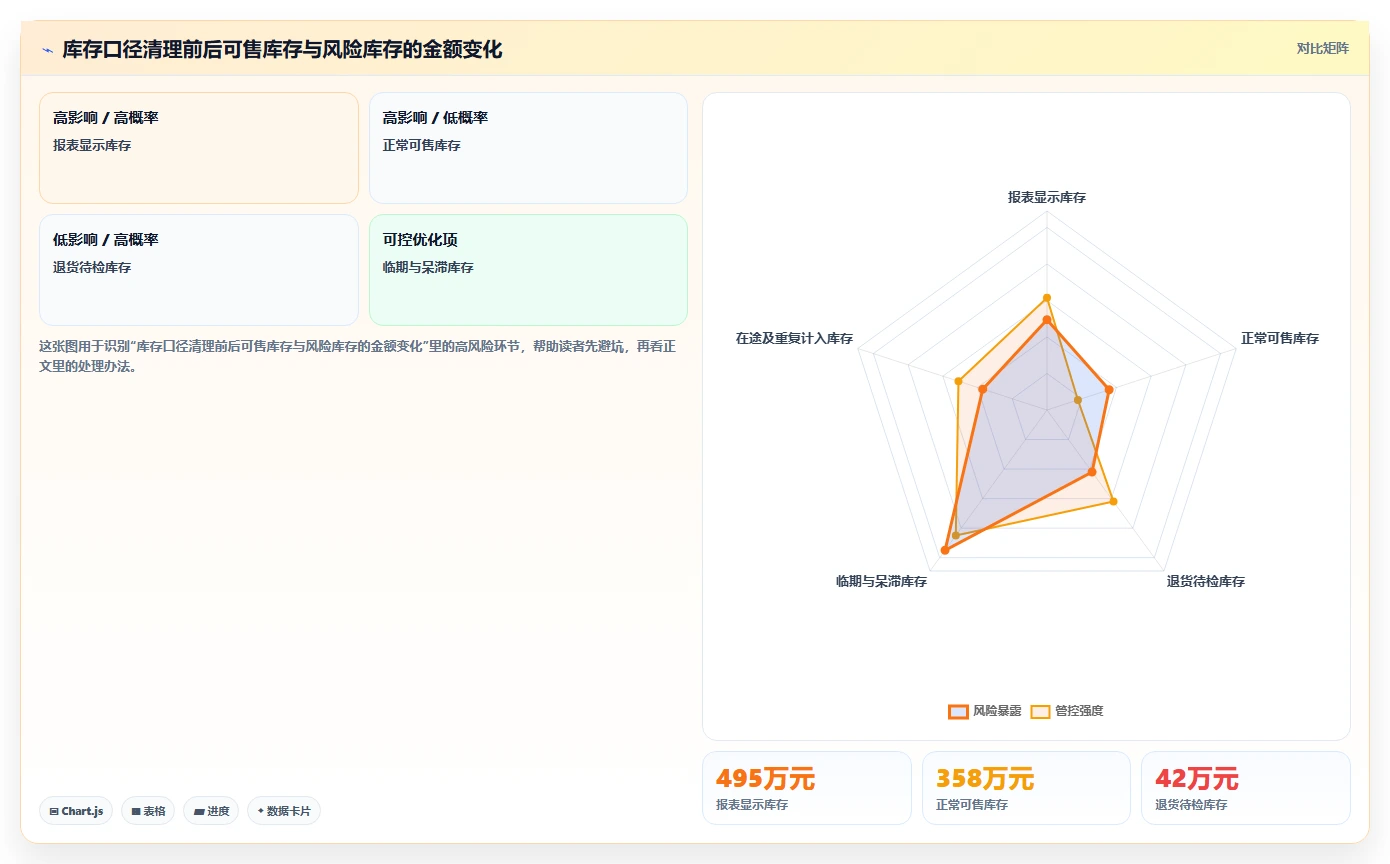Screen dimensions: 1390x864
Task: Toggle the 管控强度 legend item
Action: tap(1067, 711)
